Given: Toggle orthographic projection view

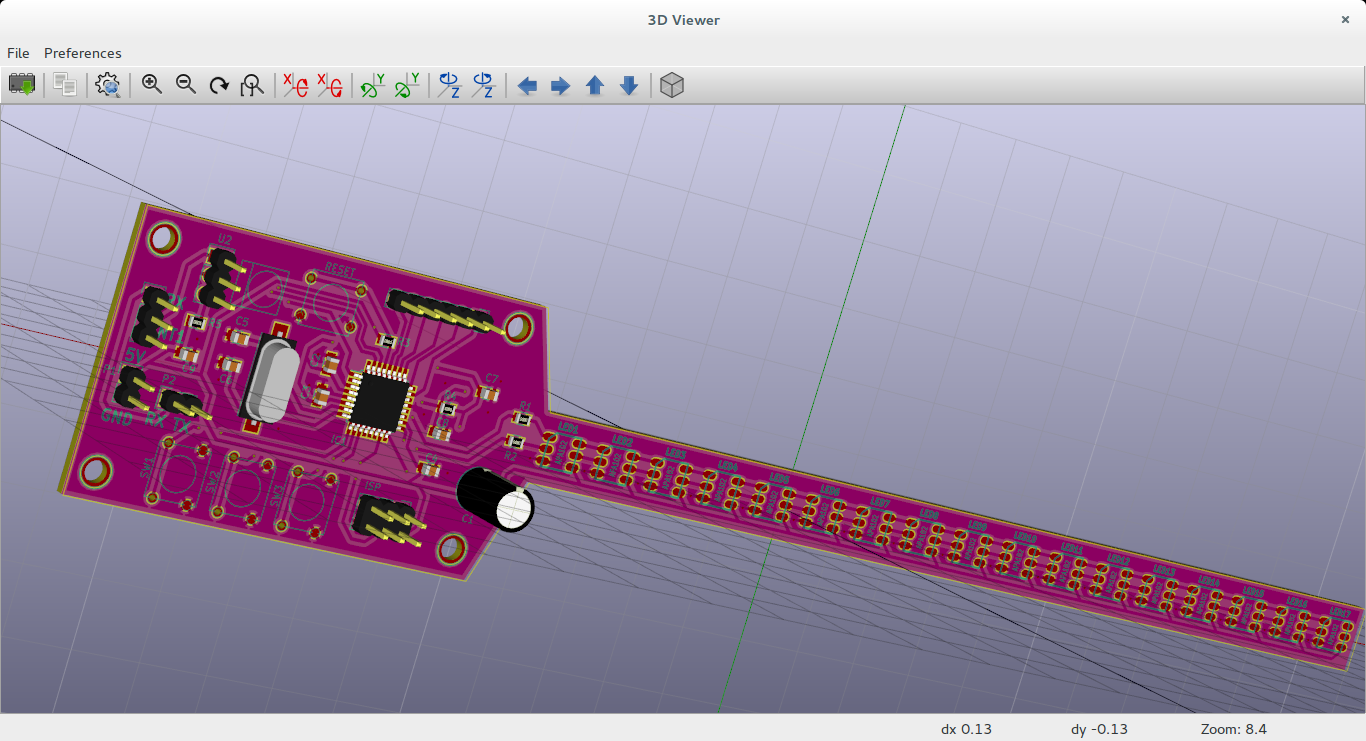Looking at the screenshot, I should click(x=671, y=85).
